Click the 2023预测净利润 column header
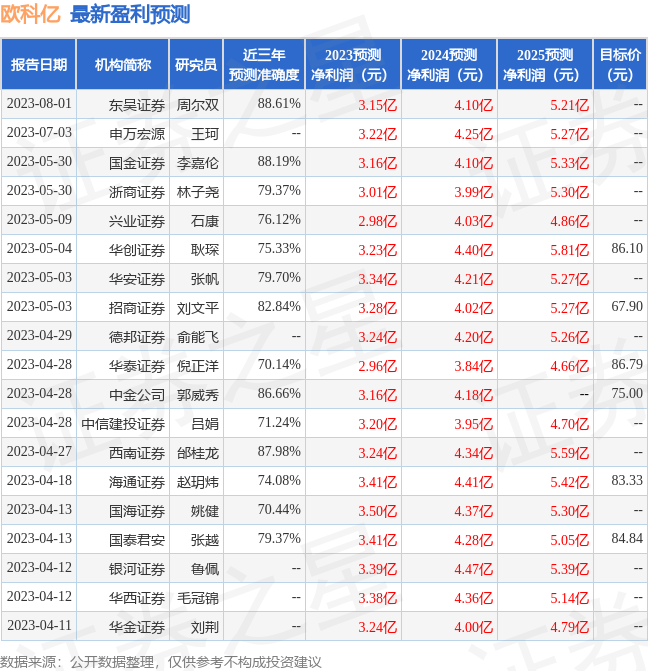The width and height of the screenshot is (648, 671). point(353,65)
